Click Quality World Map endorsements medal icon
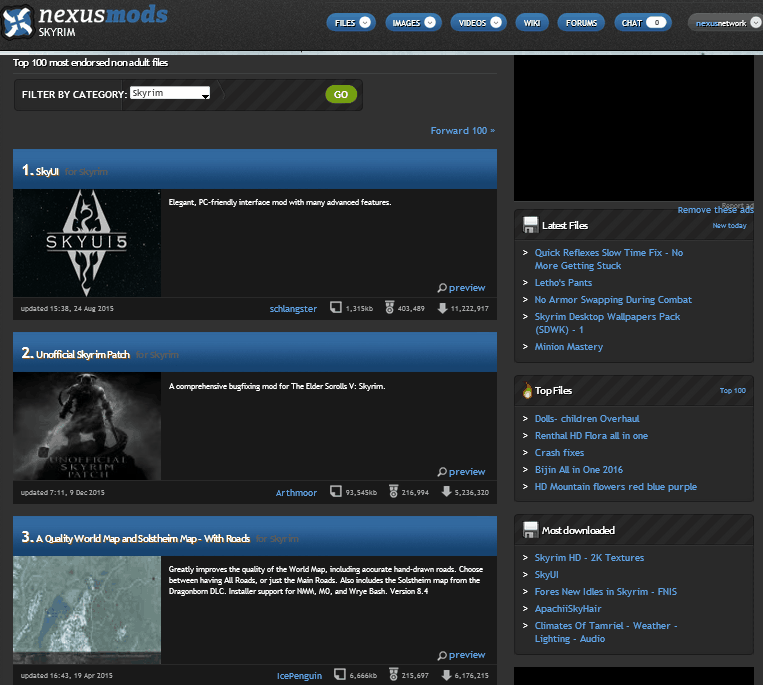This screenshot has height=685, width=763. tap(393, 674)
